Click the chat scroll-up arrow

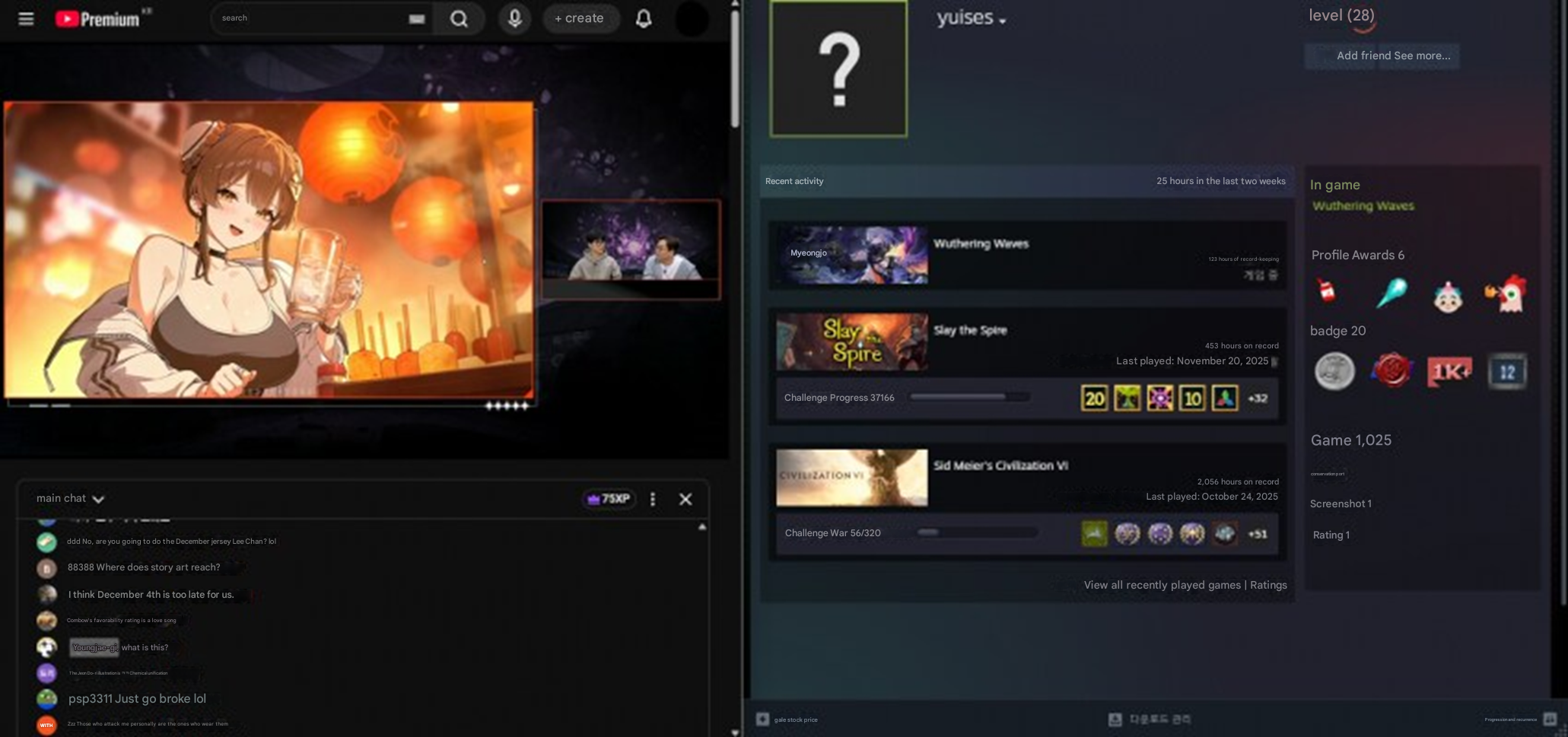pos(702,526)
